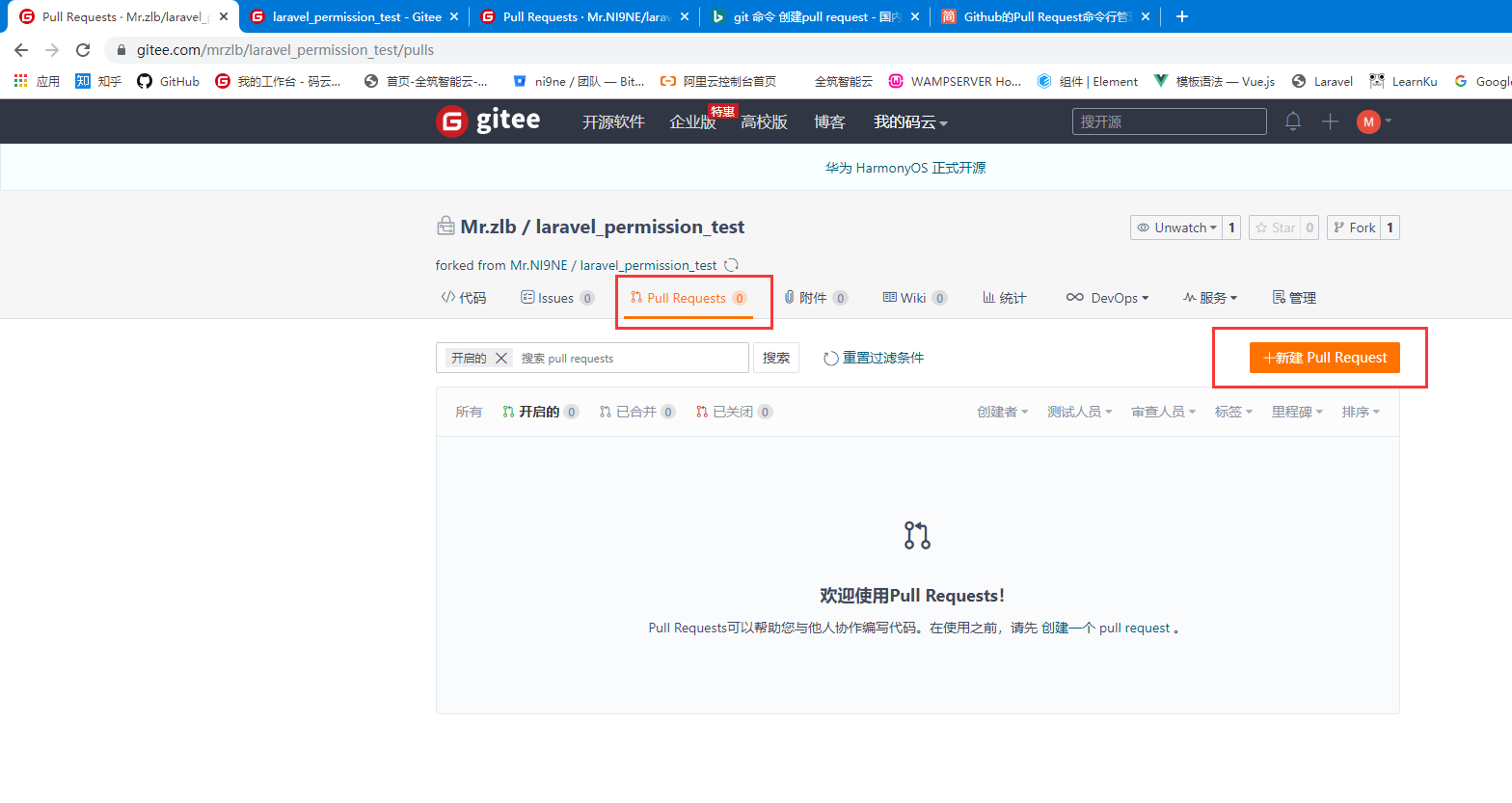Image resolution: width=1512 pixels, height=803 pixels.
Task: Expand the 我的码云 dropdown menu
Action: (910, 122)
